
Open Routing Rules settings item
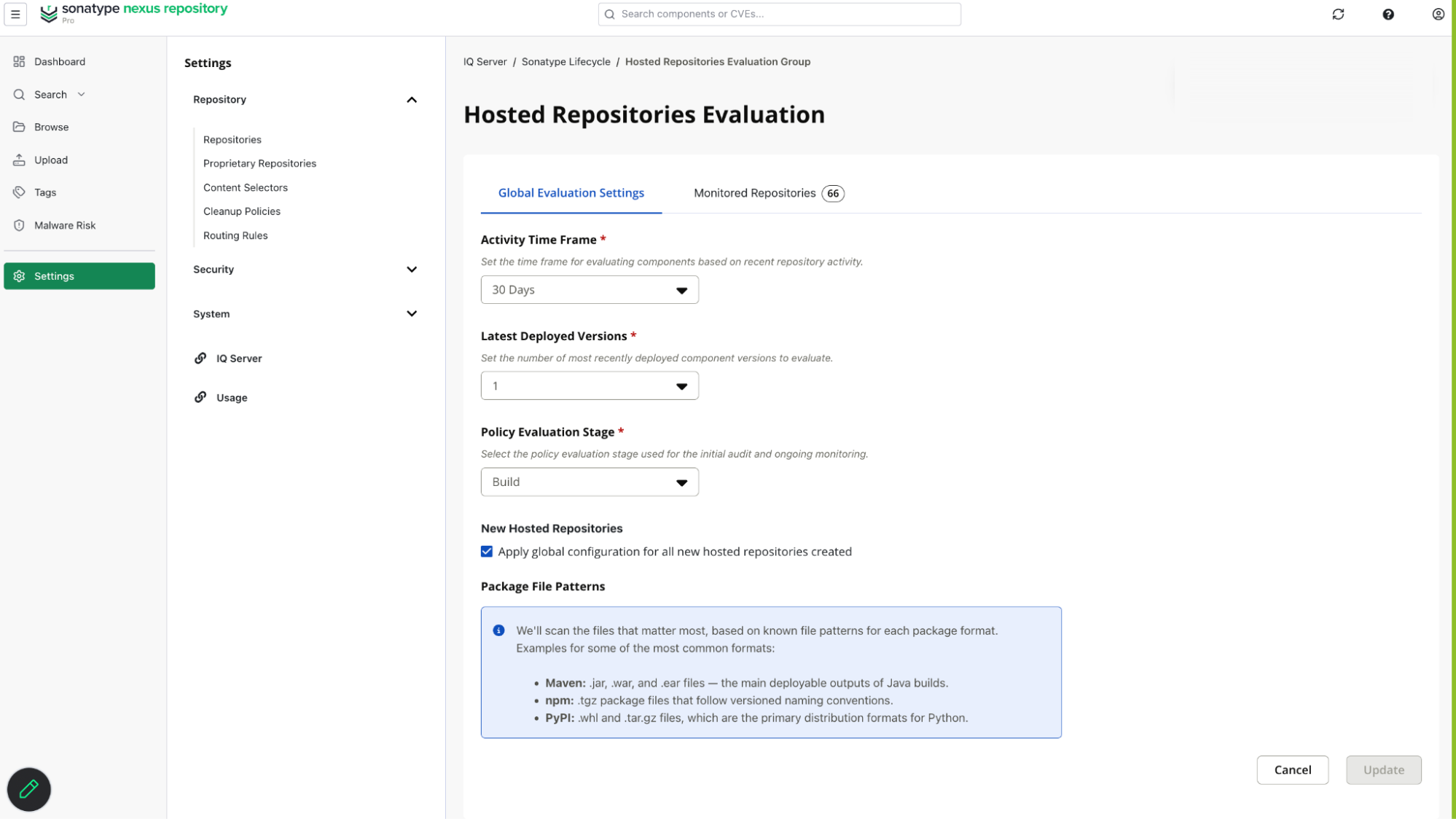pos(235,235)
